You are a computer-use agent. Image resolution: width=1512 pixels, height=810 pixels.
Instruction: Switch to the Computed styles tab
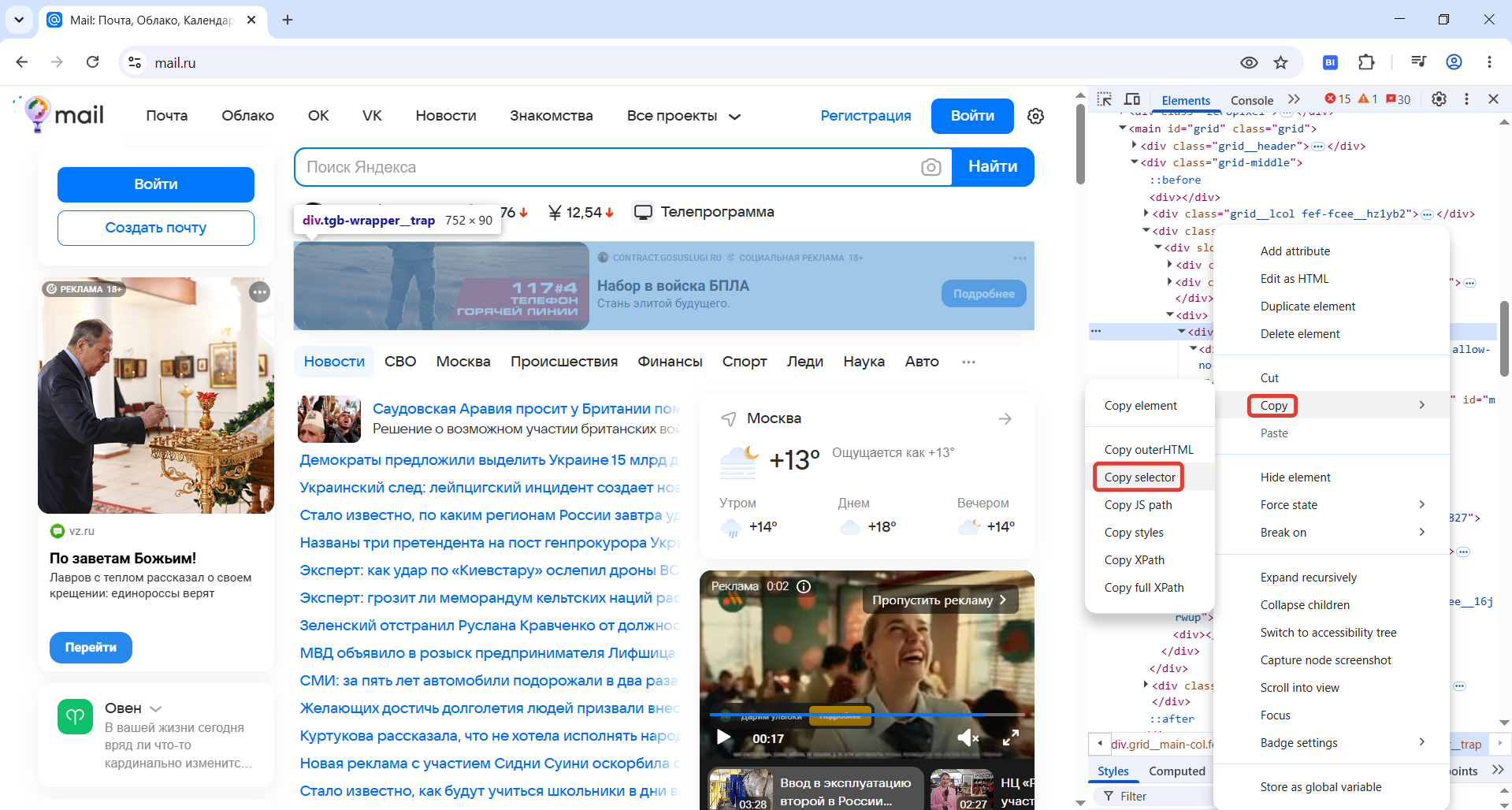pos(1176,771)
